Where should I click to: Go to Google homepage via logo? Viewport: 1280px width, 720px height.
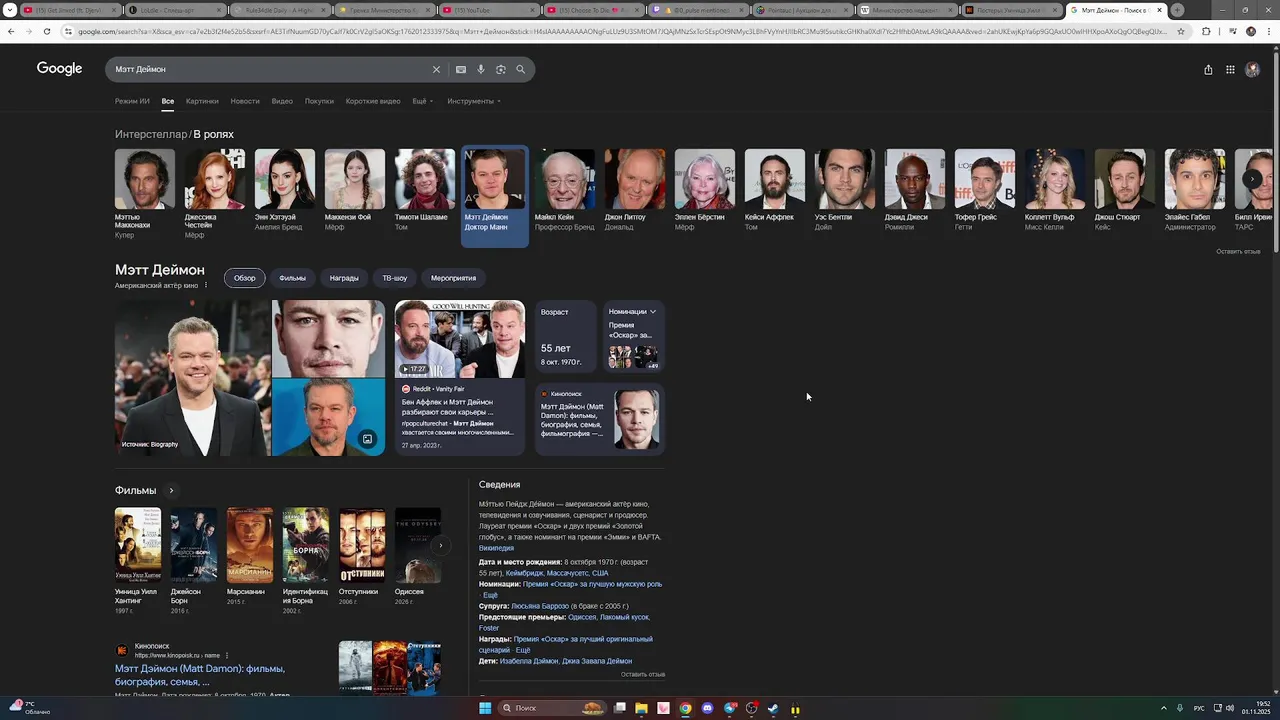[x=59, y=68]
